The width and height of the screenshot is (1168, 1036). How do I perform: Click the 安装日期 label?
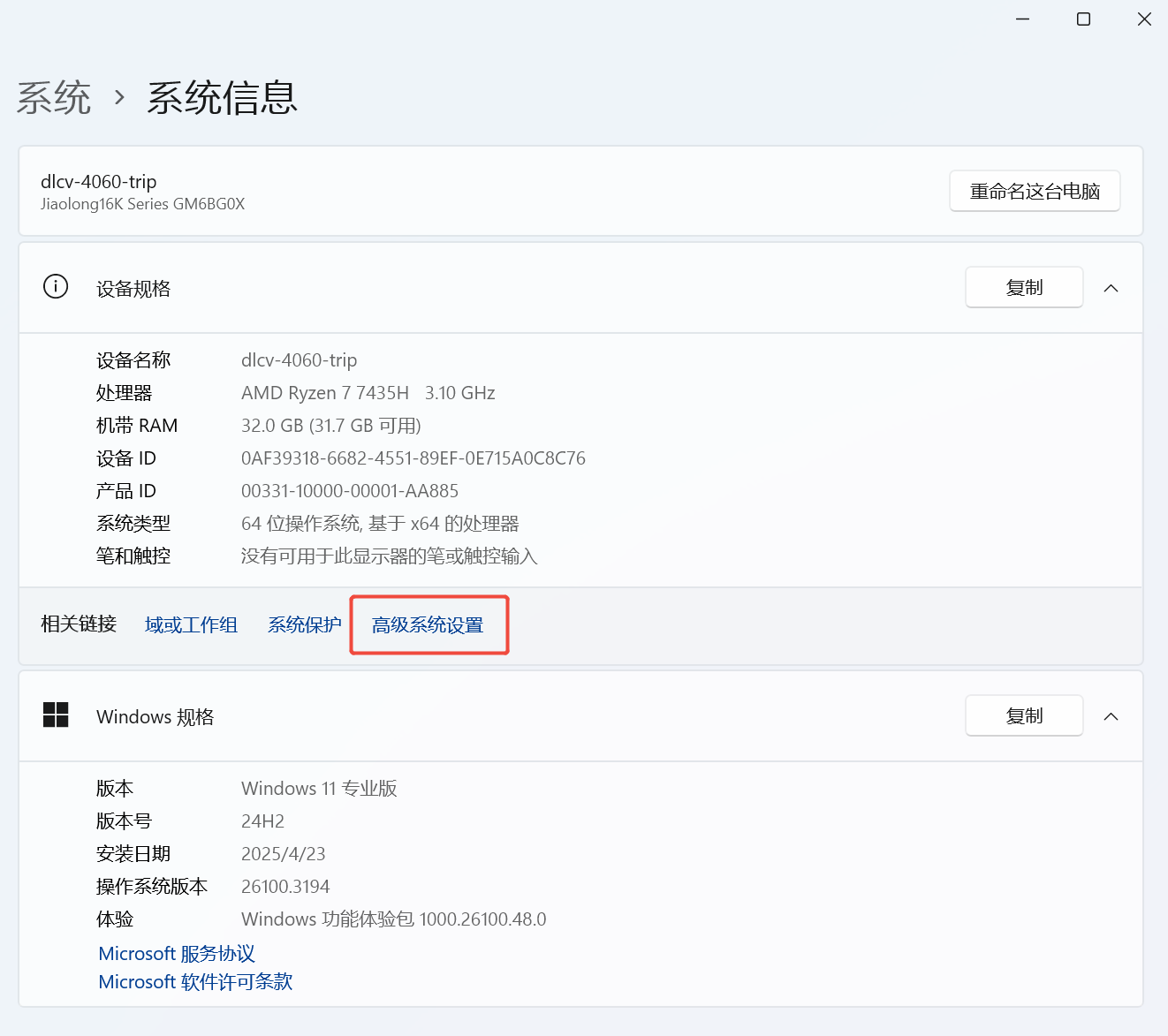[x=133, y=854]
